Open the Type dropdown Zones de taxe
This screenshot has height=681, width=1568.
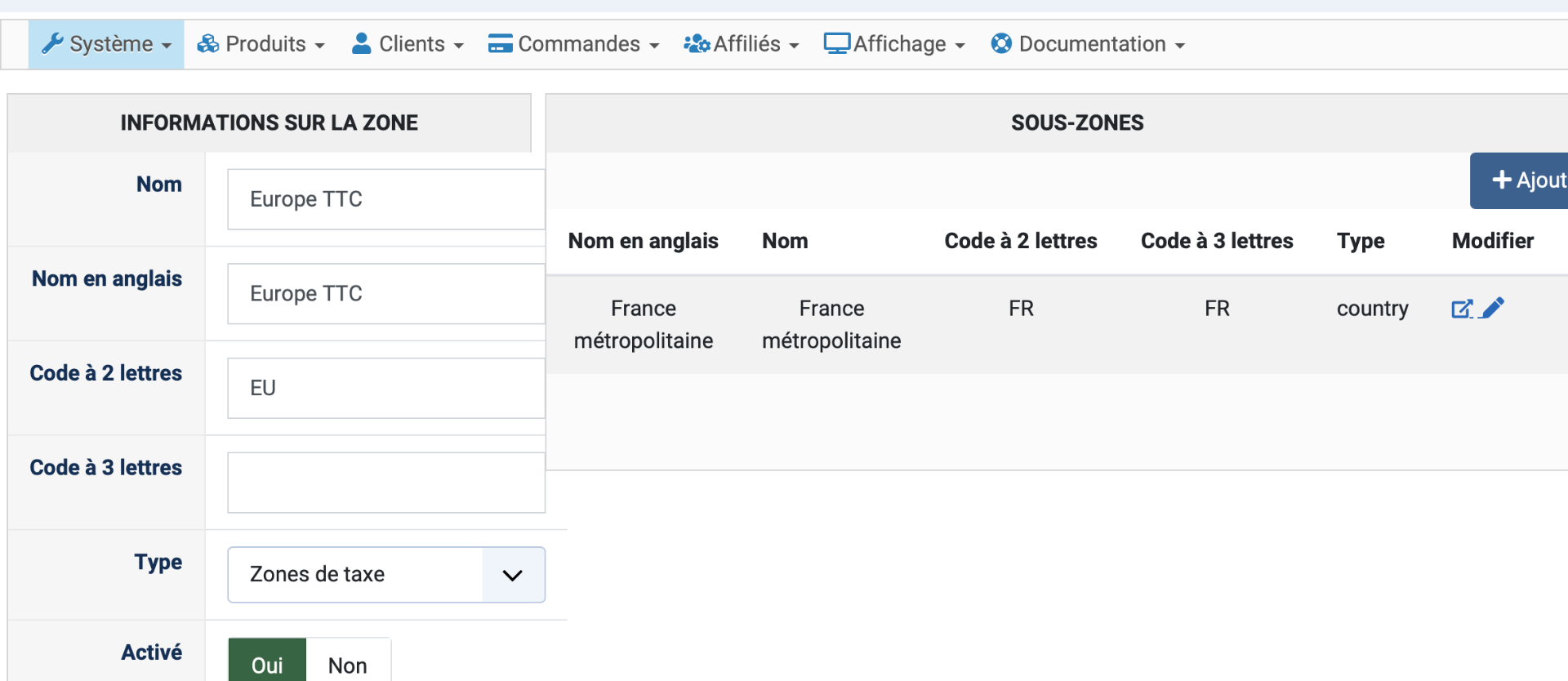point(385,575)
